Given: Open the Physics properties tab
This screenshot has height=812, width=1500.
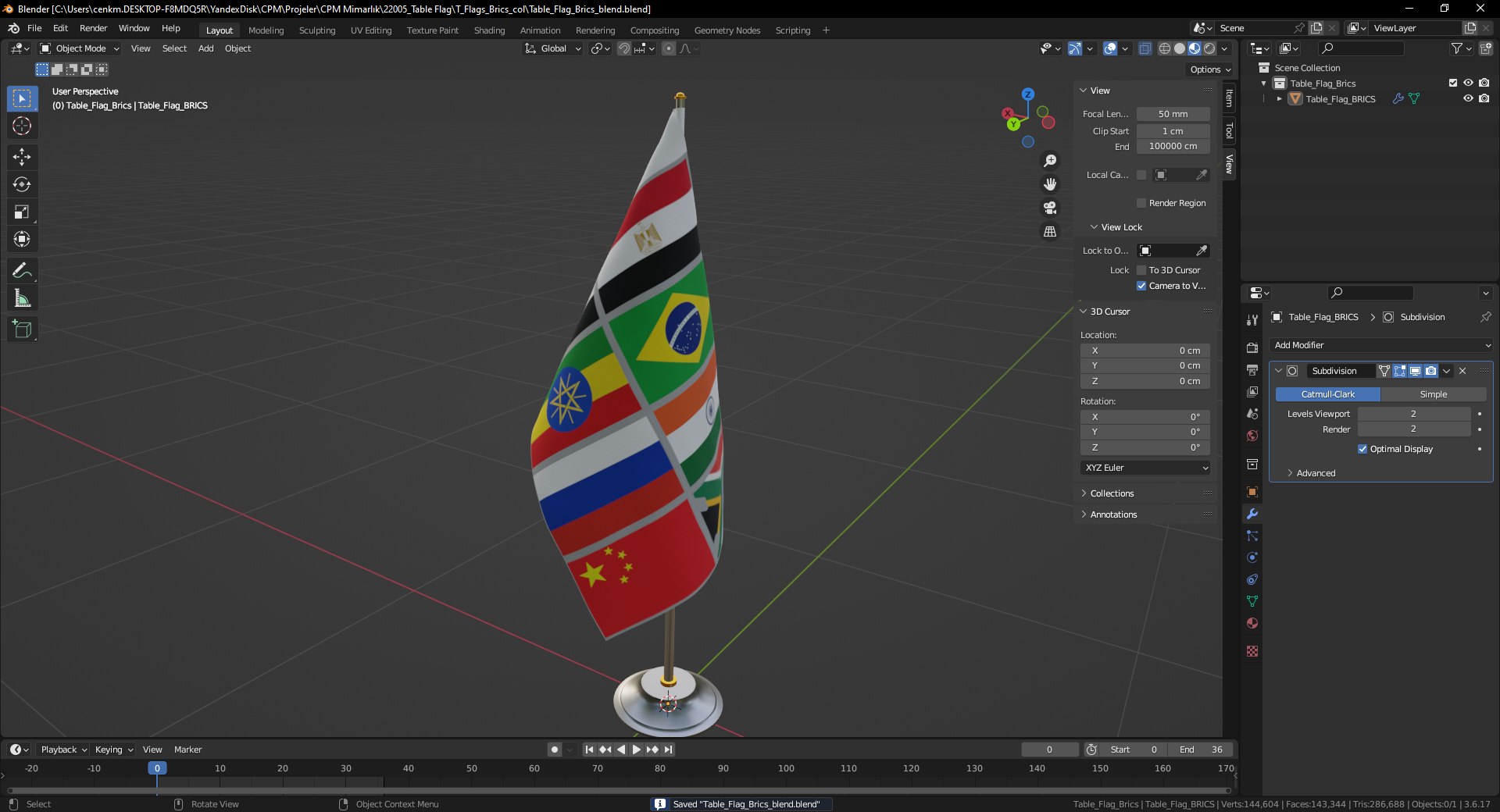Looking at the screenshot, I should (x=1252, y=557).
